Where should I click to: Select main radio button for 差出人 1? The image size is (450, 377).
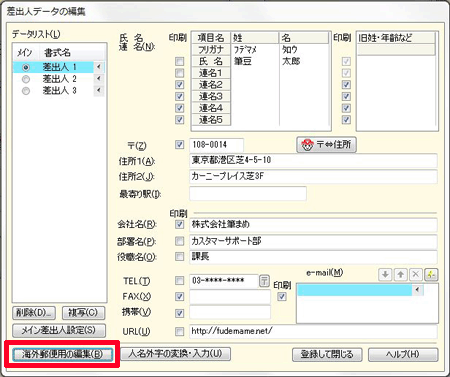[x=26, y=68]
